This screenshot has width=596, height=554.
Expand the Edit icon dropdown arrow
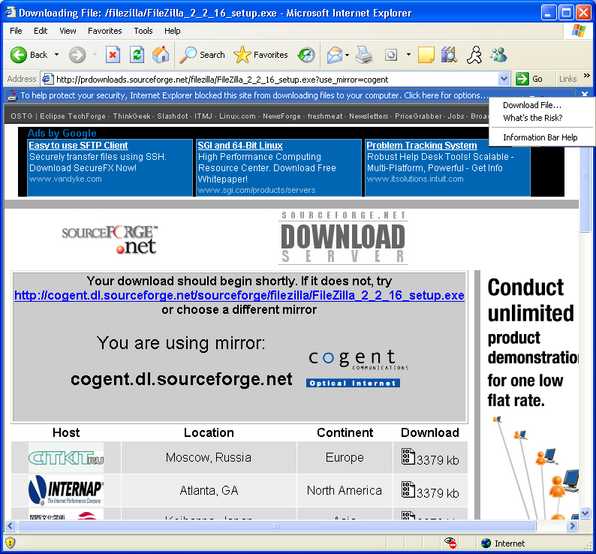tap(409, 55)
